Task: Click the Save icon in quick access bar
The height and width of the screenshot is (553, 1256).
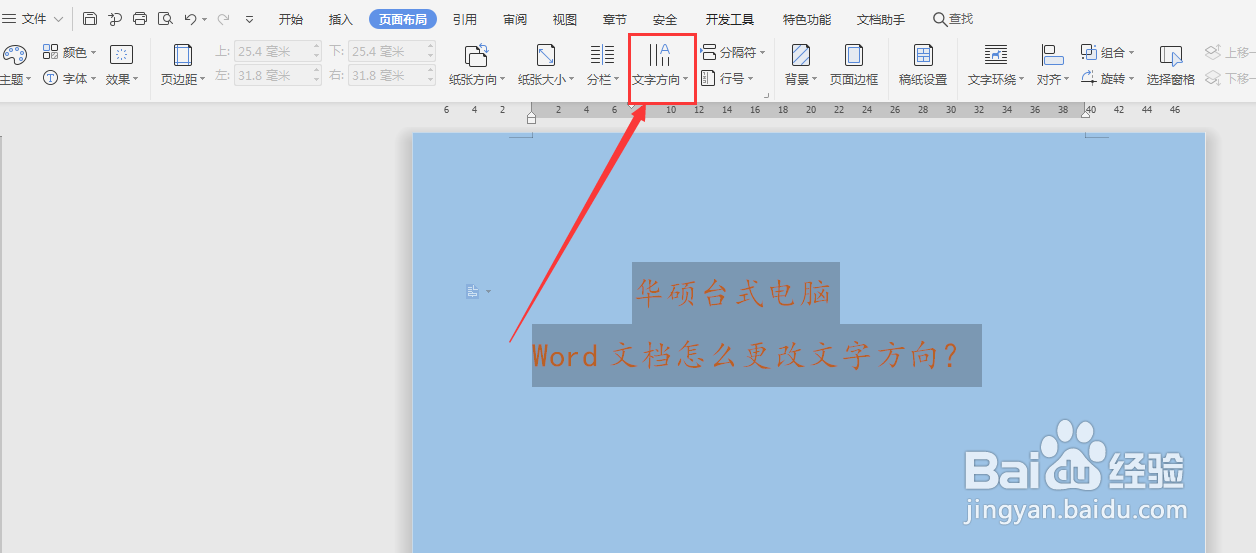Action: [x=90, y=19]
